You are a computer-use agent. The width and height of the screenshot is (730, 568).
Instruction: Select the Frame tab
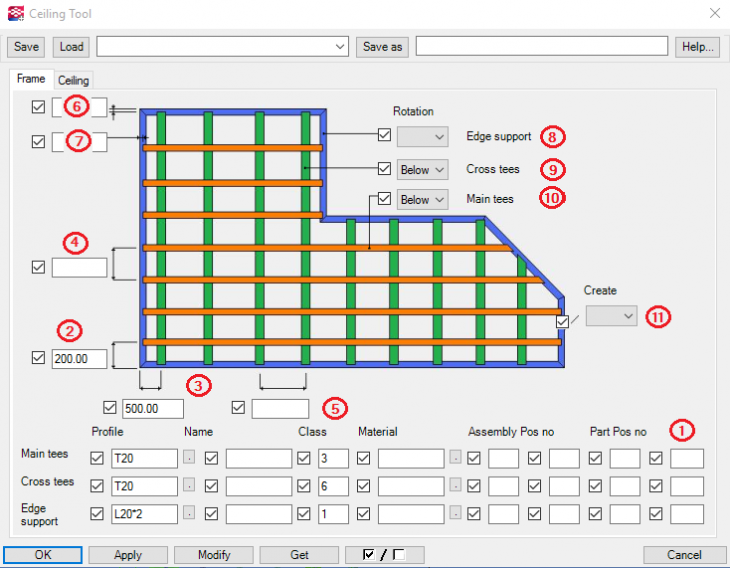30,79
